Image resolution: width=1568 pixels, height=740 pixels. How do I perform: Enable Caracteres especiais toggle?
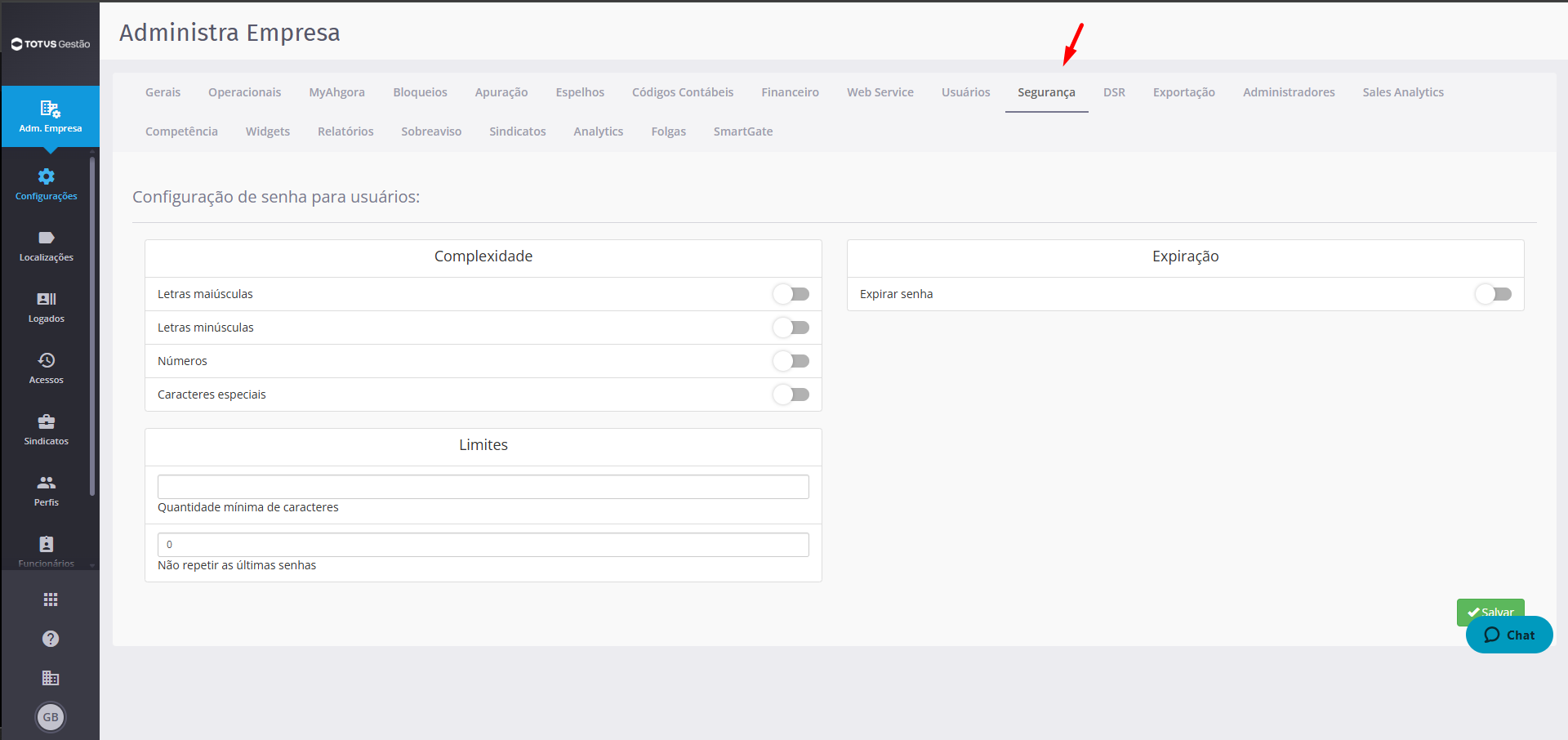791,395
